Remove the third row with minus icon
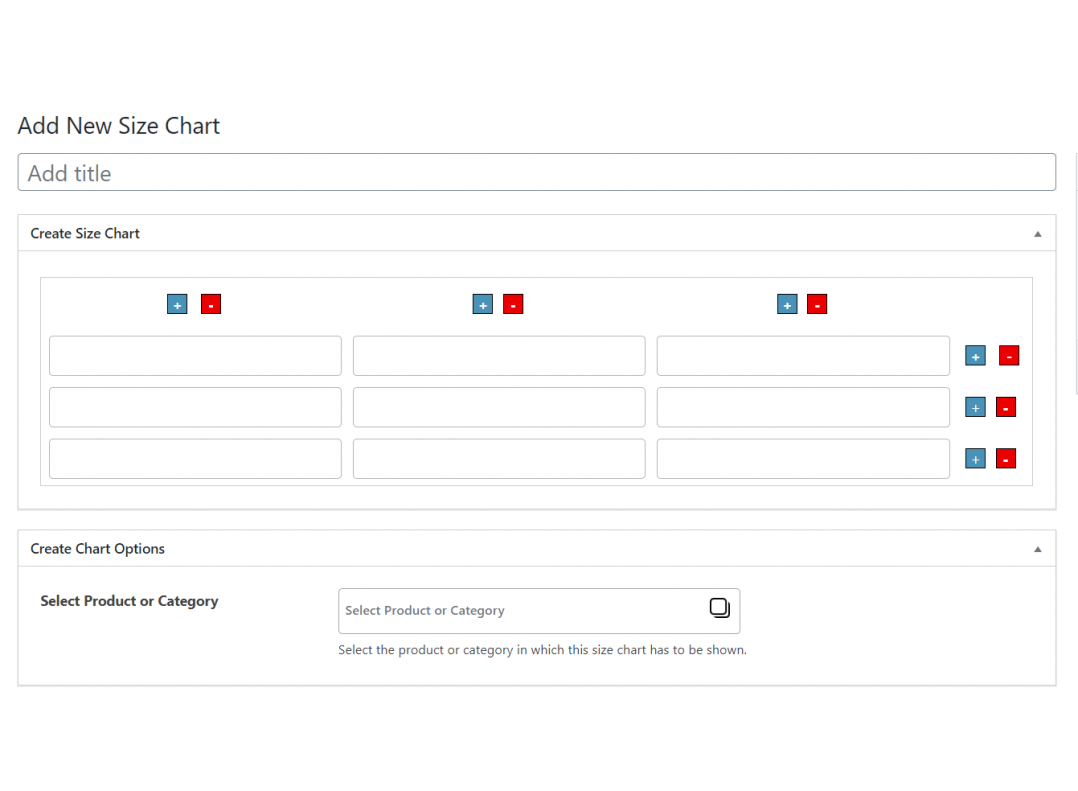 click(1006, 459)
